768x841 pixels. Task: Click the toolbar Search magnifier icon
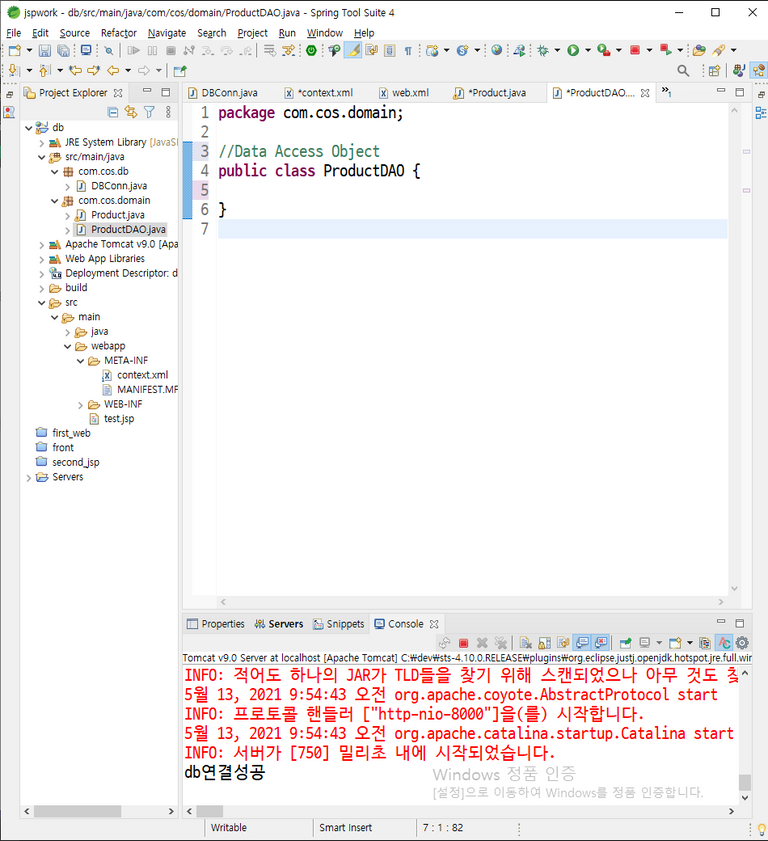coord(683,70)
